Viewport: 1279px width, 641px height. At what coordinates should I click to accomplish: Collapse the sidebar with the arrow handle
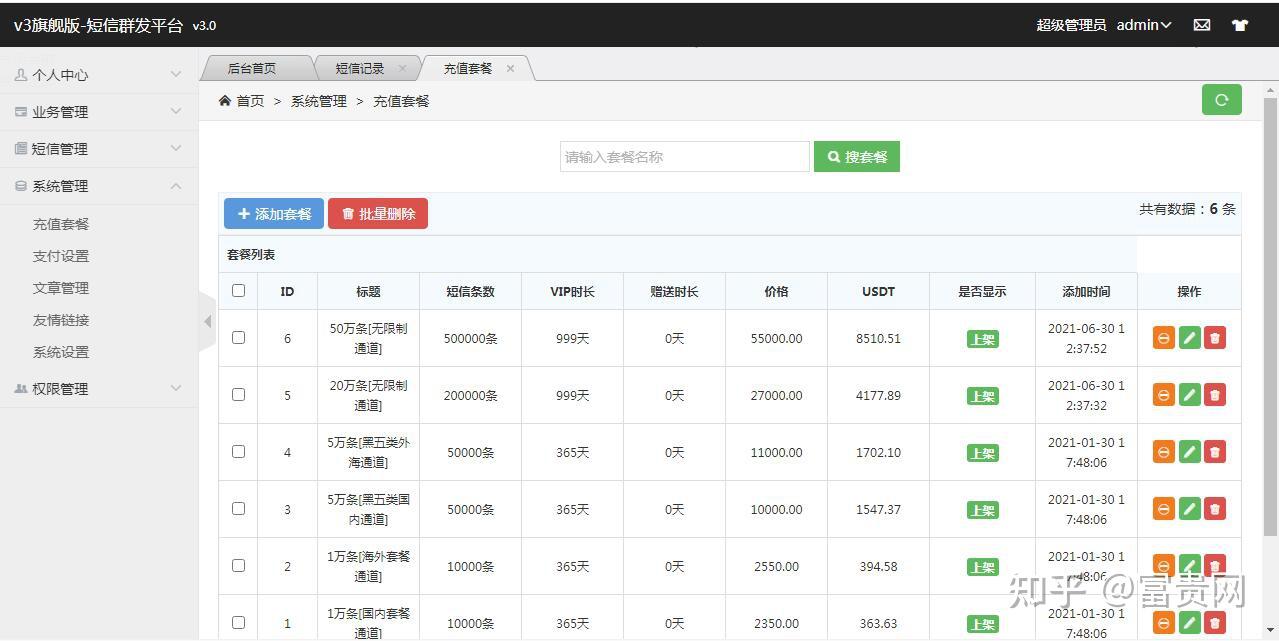click(207, 321)
